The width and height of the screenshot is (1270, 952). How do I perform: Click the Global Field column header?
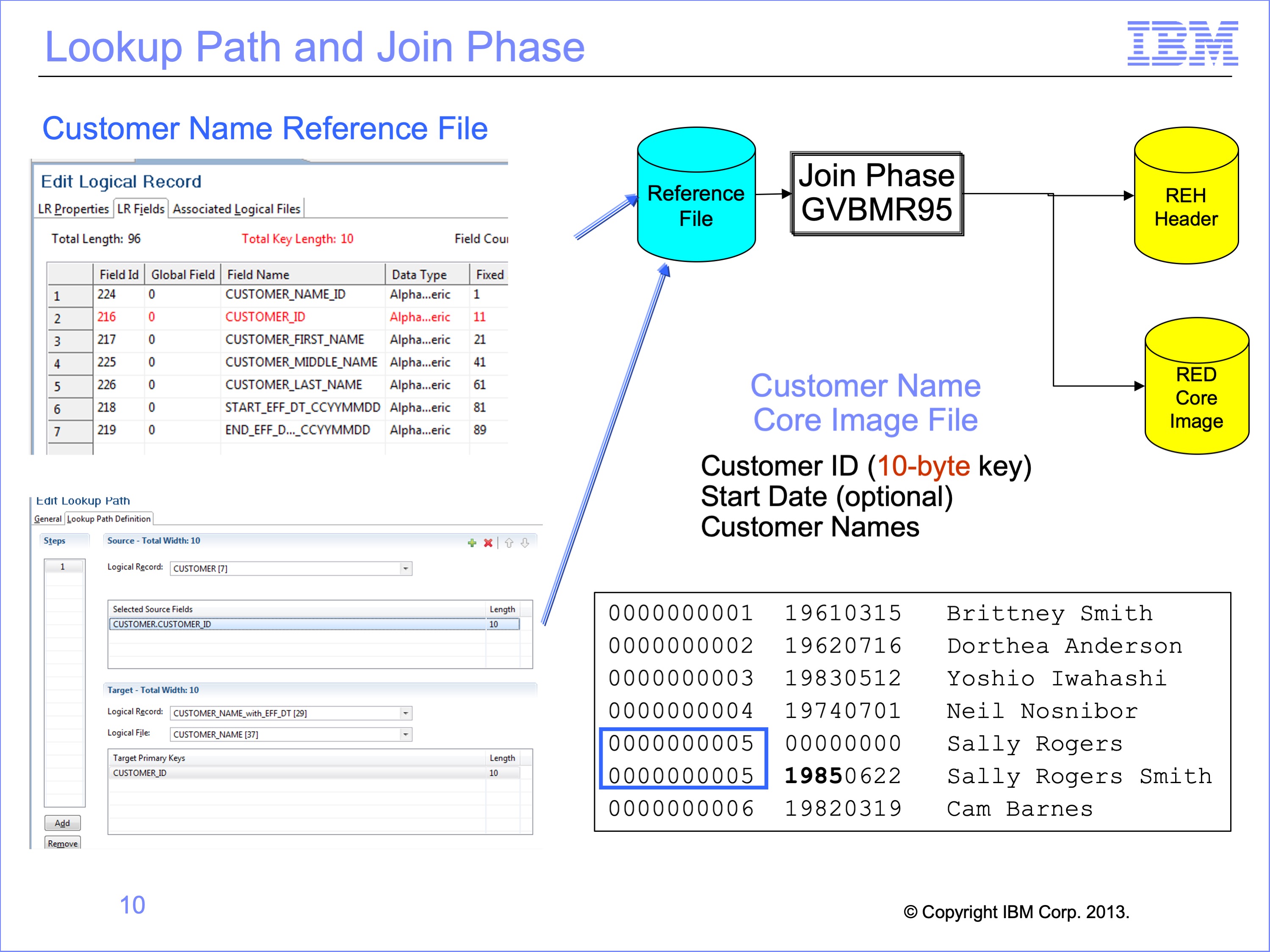click(x=183, y=274)
